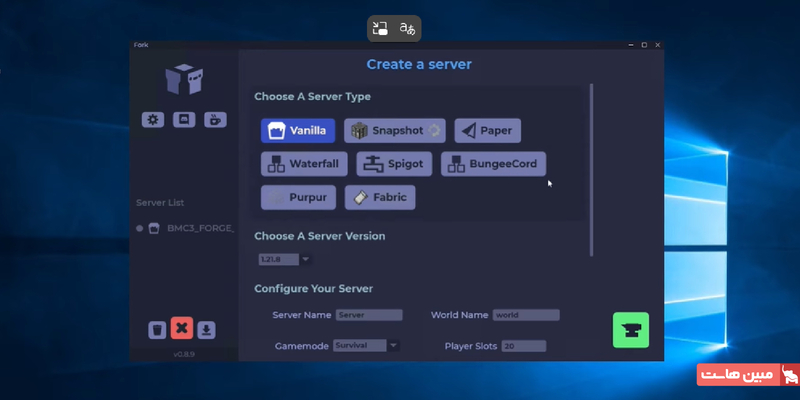Click the red X cancel button
Screen dimensions: 800x400
[x=182, y=328]
